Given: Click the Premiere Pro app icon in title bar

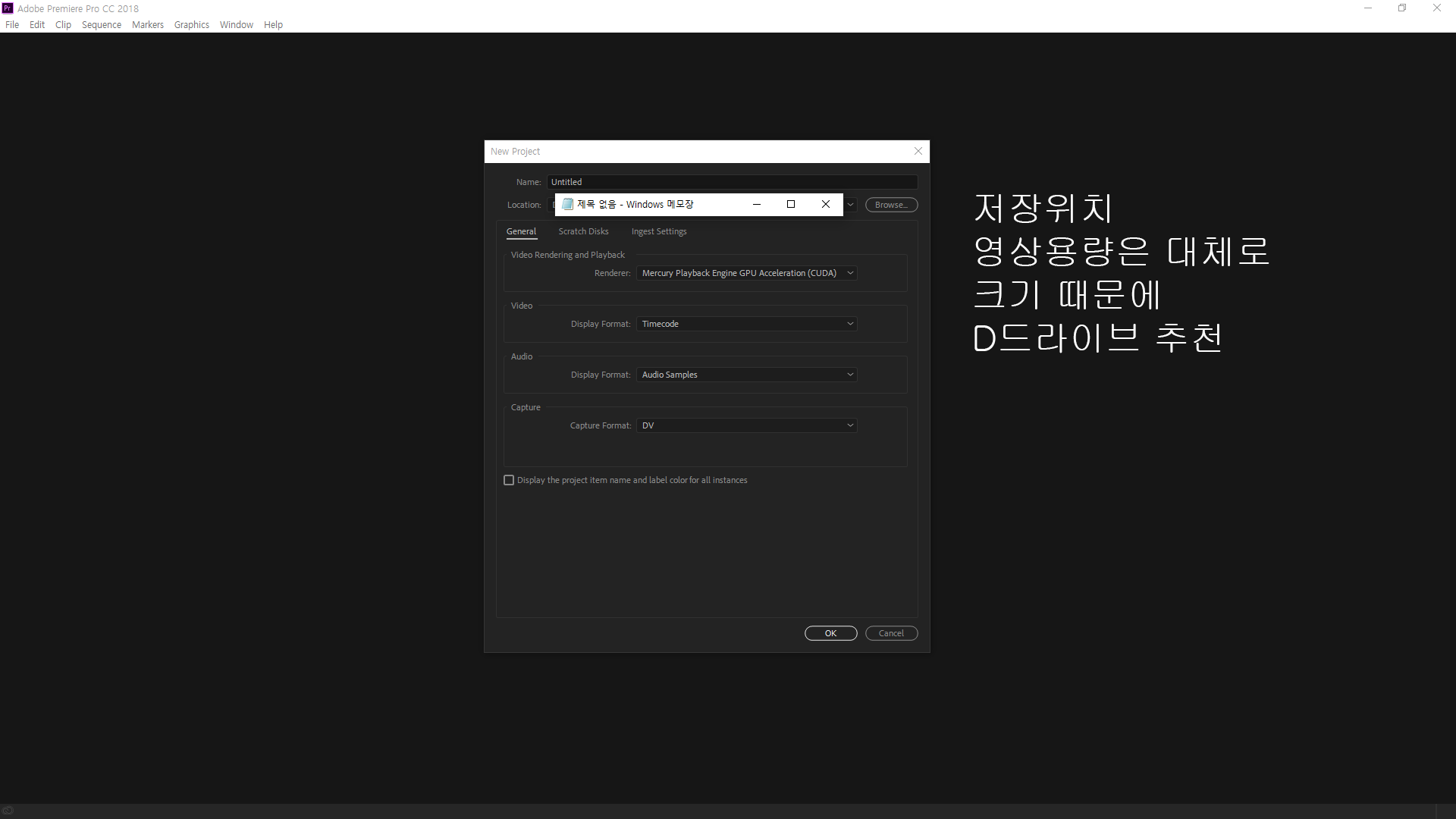Looking at the screenshot, I should 8,8.
